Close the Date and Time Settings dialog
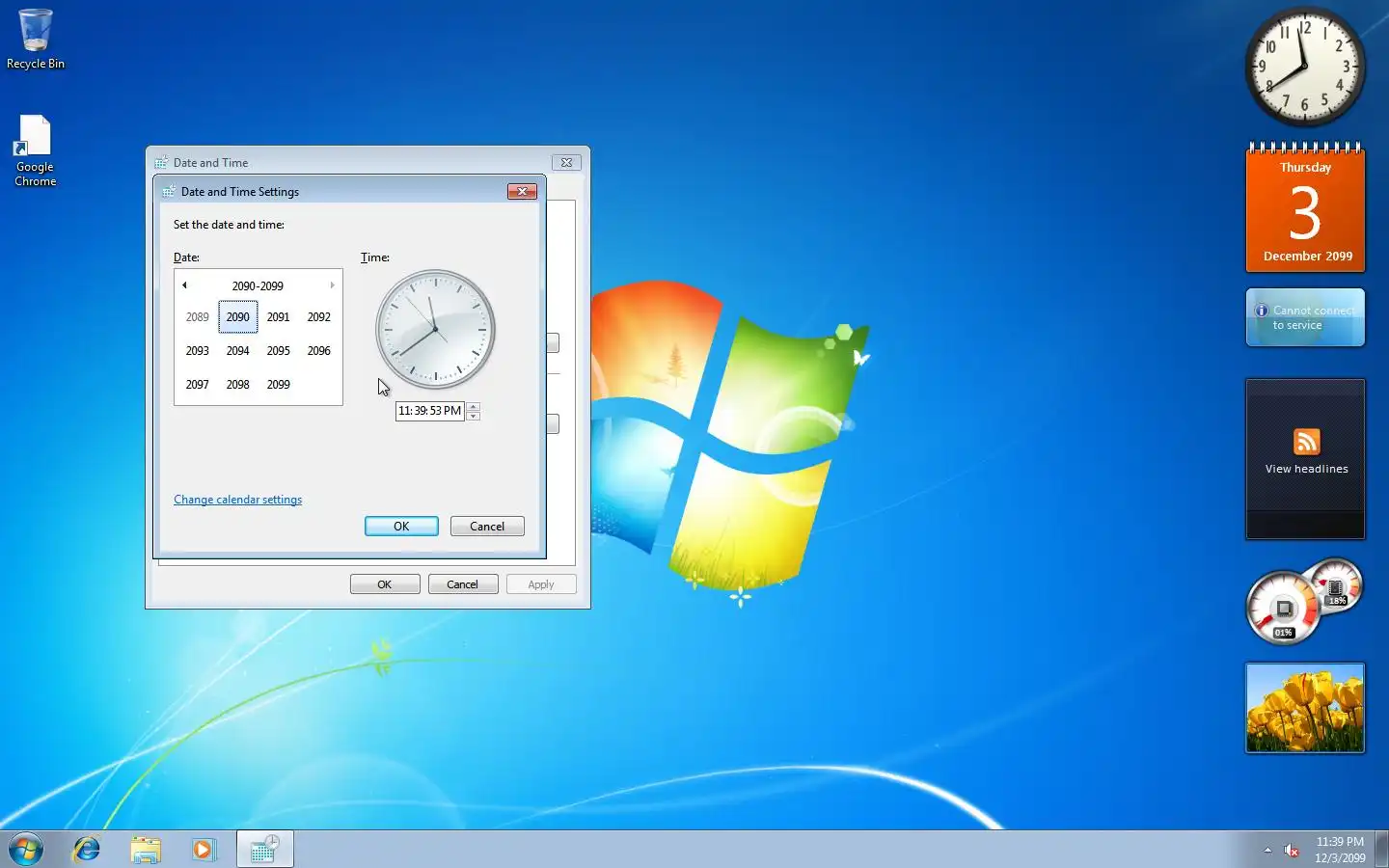This screenshot has width=1389, height=868. coord(522,191)
